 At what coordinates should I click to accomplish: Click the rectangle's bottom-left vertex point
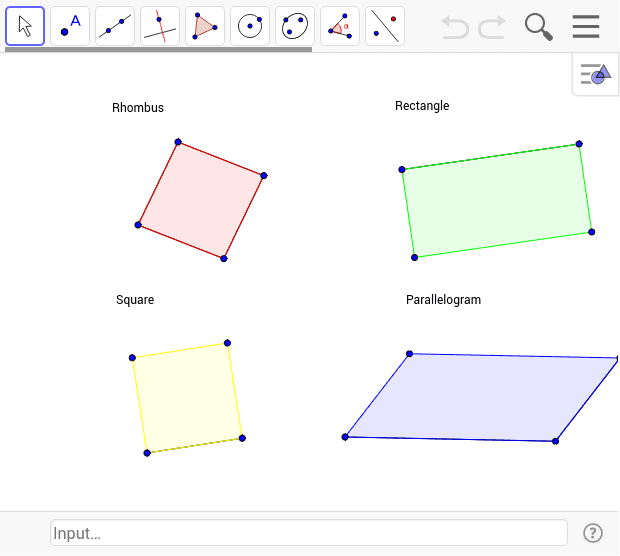(x=414, y=258)
